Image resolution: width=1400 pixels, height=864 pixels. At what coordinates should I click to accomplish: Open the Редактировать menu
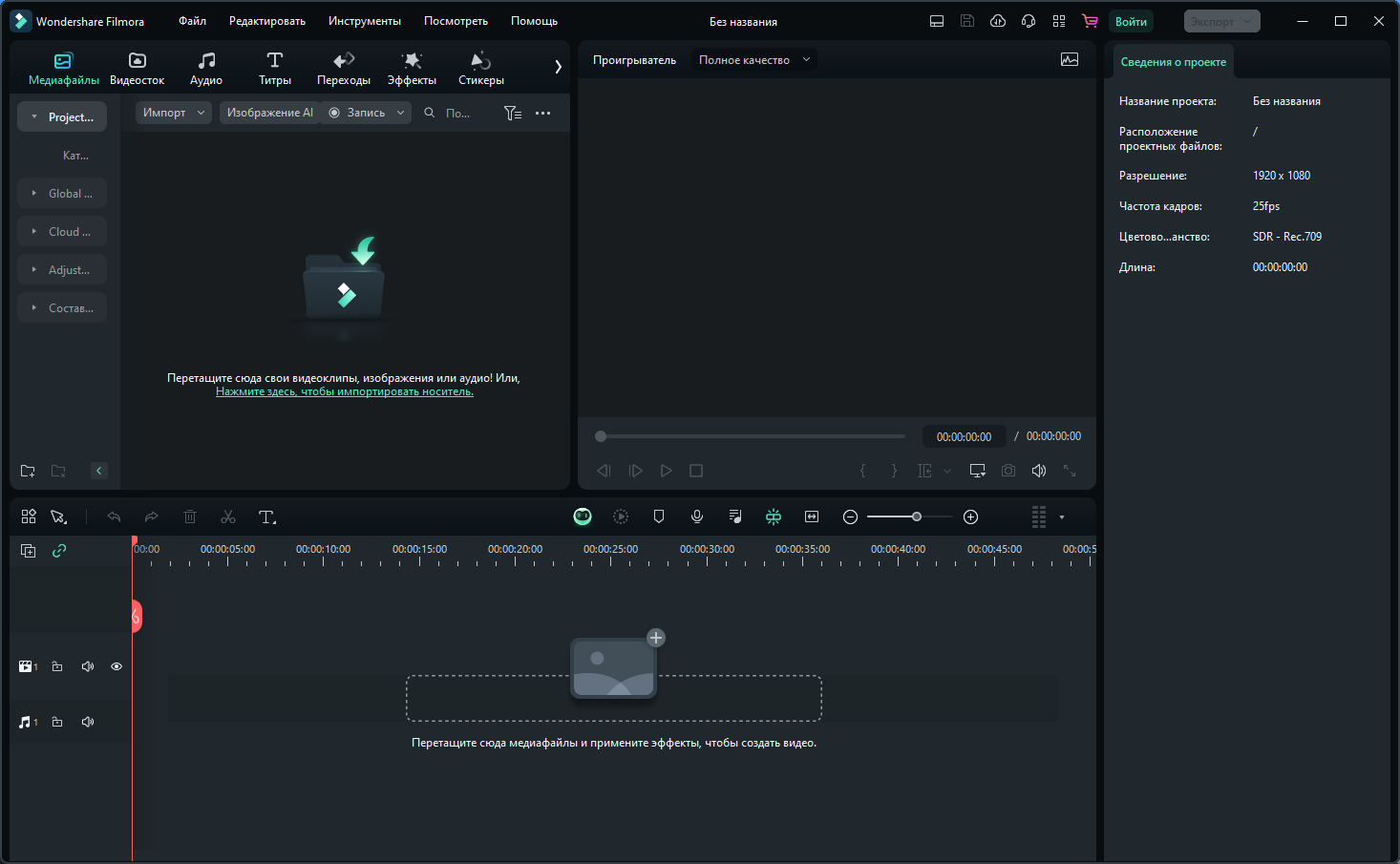267,21
